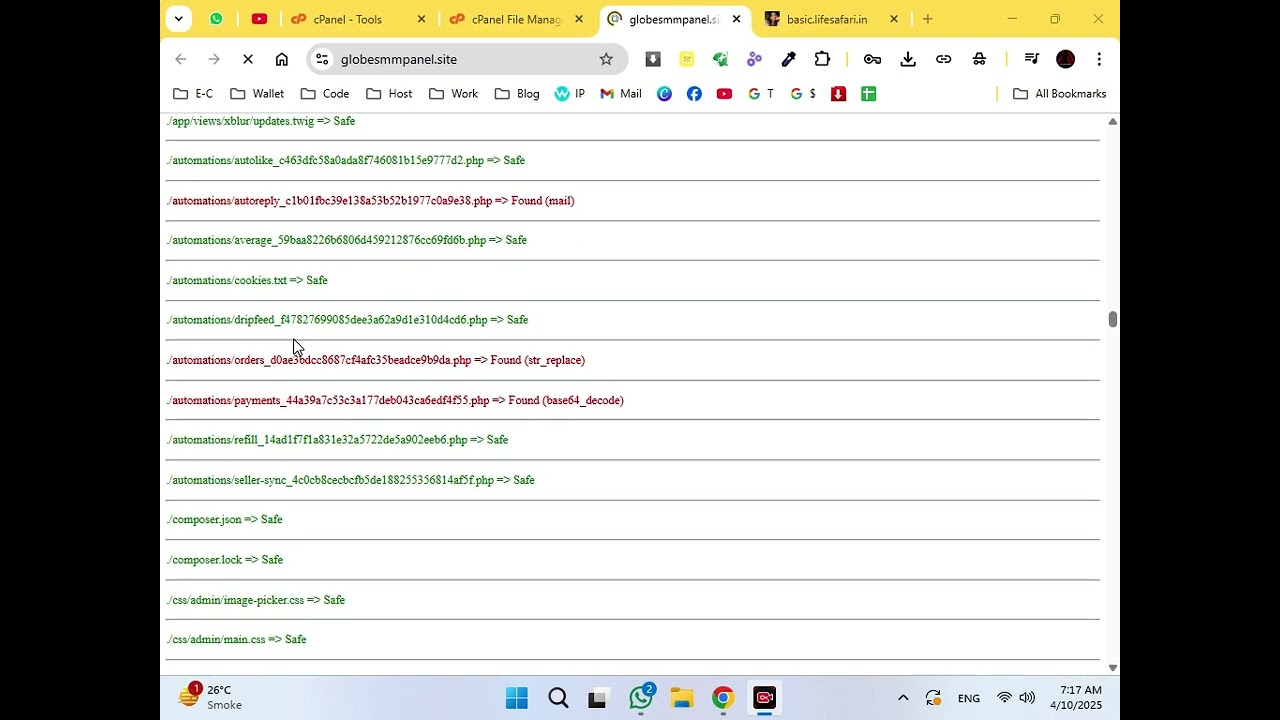Screen dimensions: 1280x720
Task: Open the color picker eyedropper extension
Action: coord(788,59)
